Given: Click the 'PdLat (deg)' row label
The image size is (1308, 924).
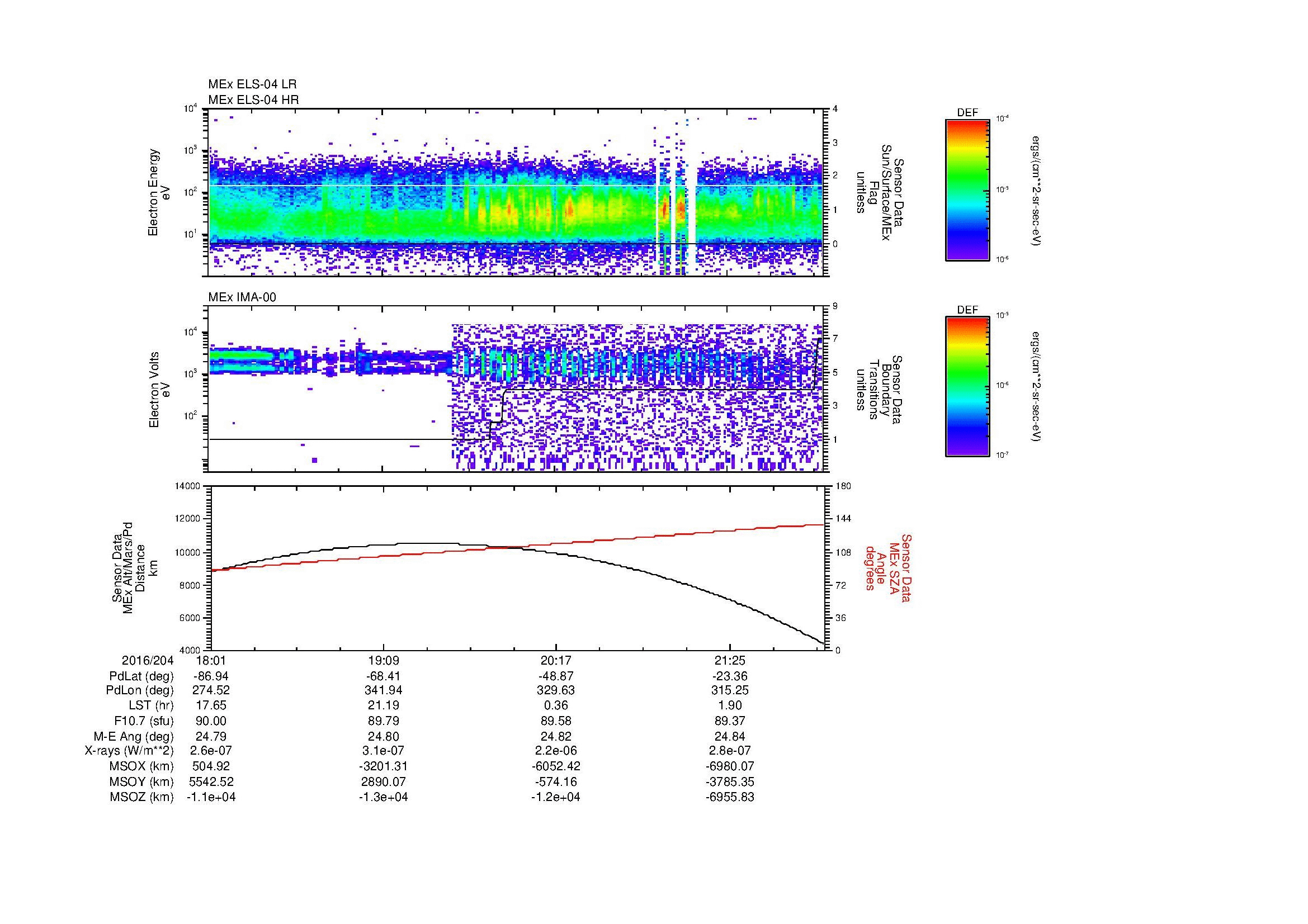Looking at the screenshot, I should point(141,676).
